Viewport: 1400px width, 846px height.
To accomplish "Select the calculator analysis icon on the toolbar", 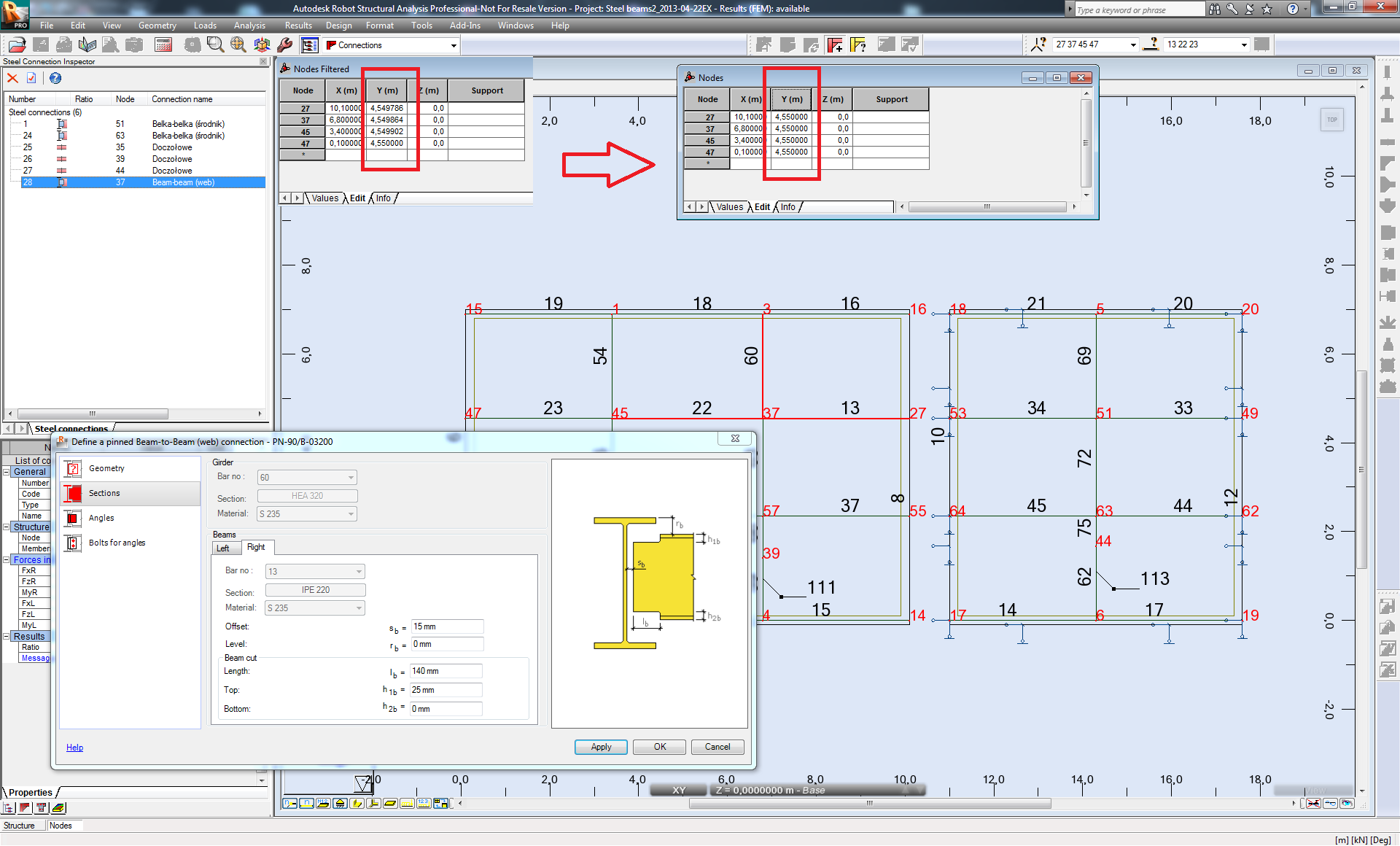I will pos(163,44).
